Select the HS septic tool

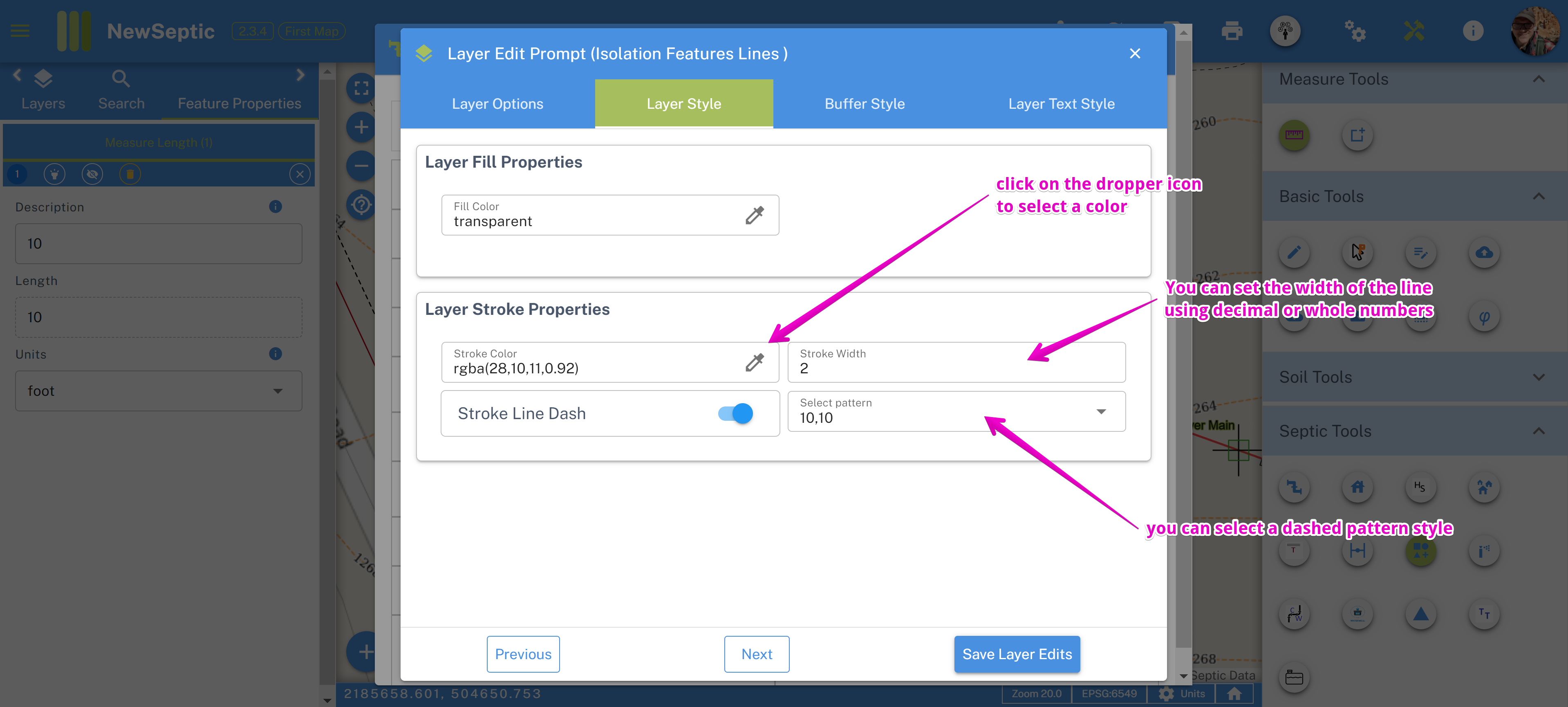tap(1421, 487)
